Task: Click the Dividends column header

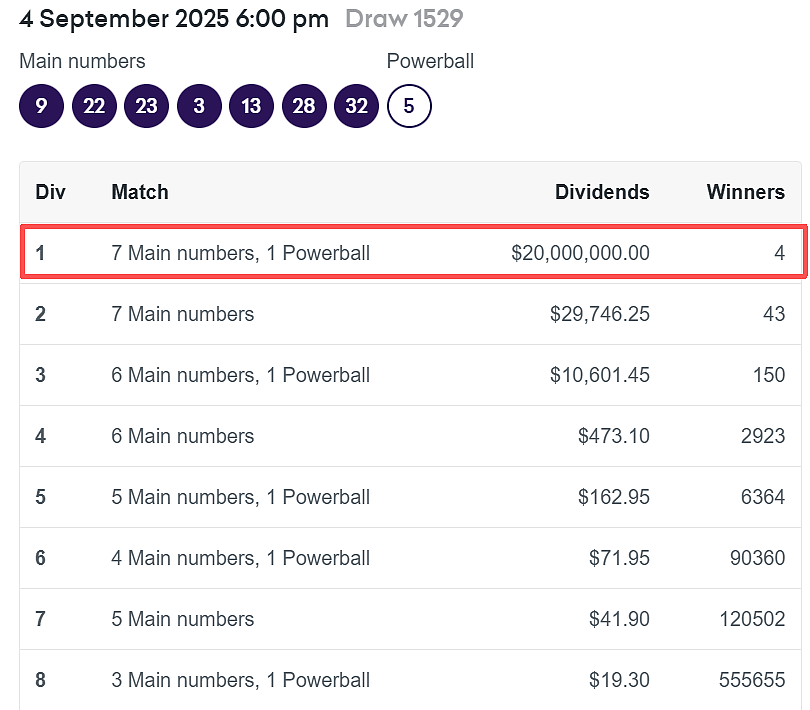Action: click(x=602, y=192)
